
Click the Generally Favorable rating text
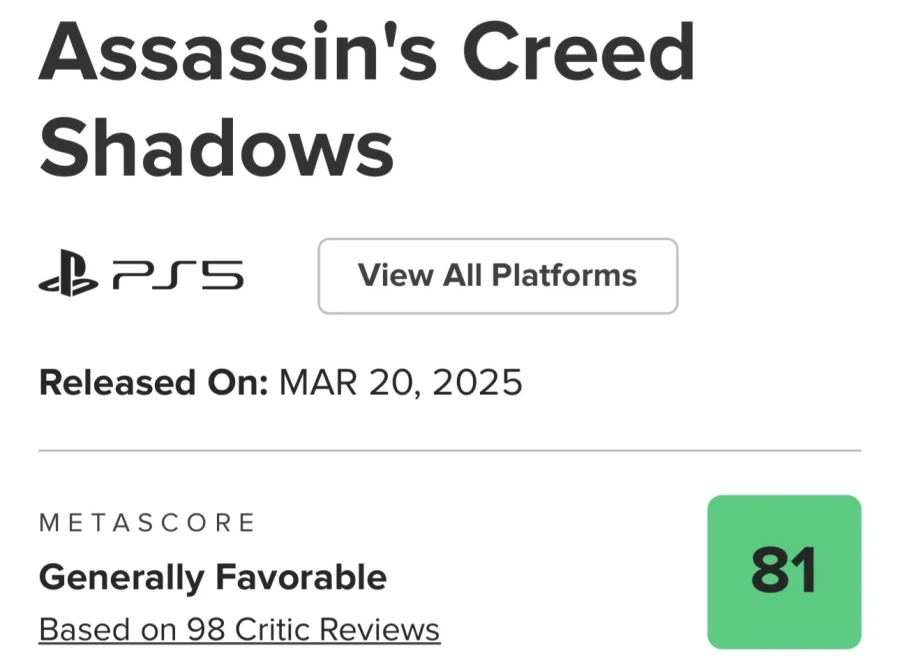pos(212,577)
